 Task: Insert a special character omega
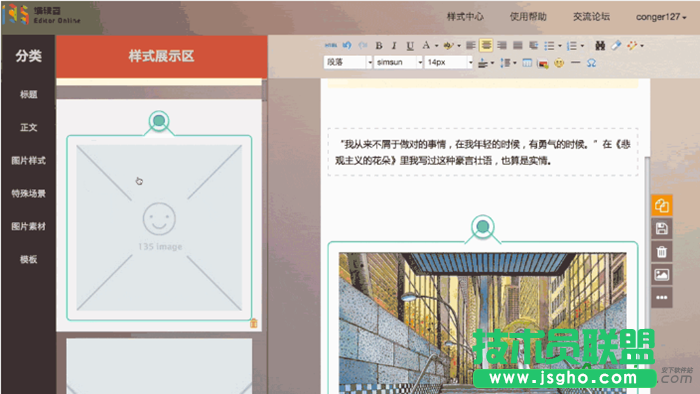(x=591, y=63)
